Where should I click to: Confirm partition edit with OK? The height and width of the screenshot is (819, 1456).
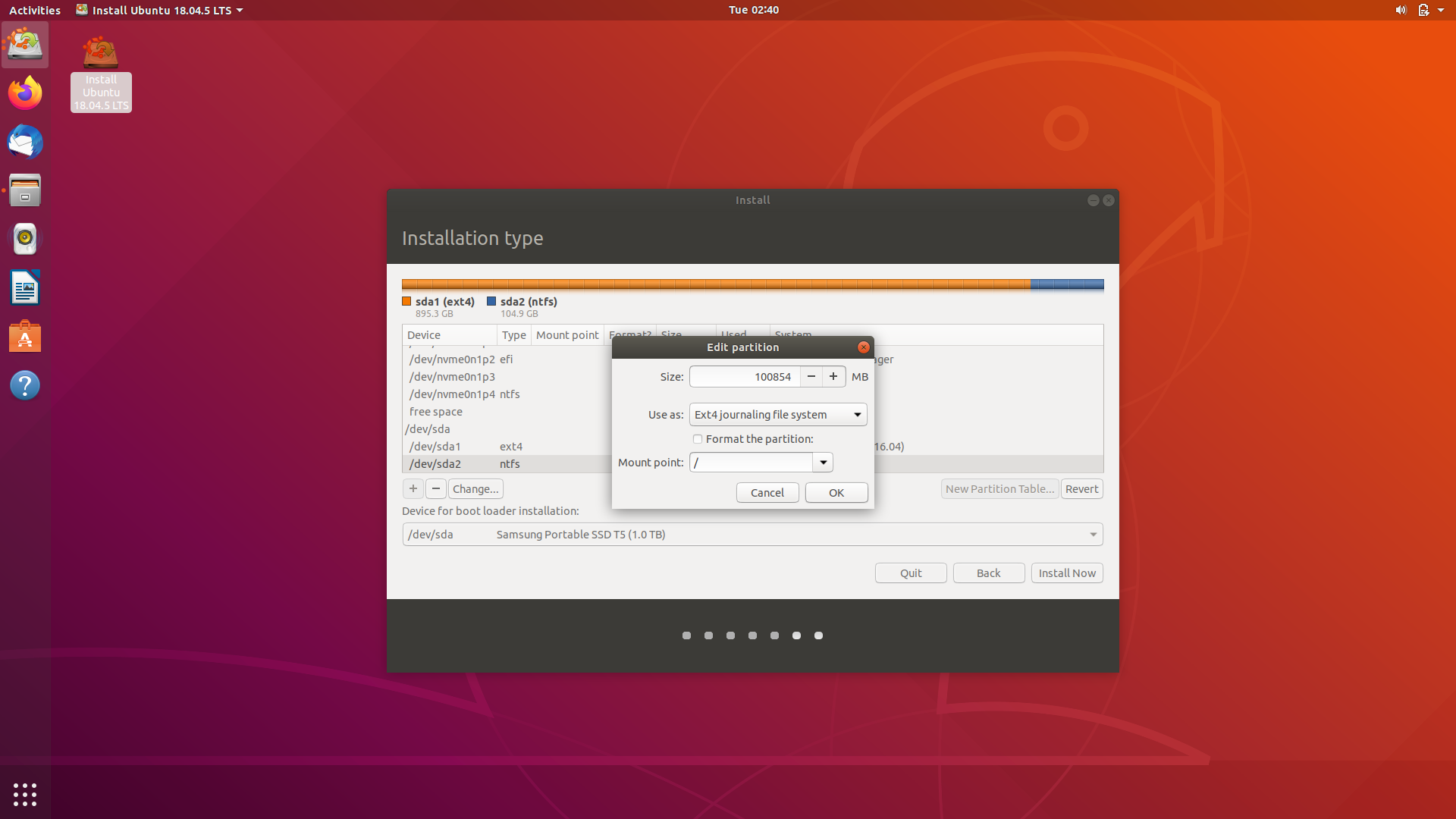pyautogui.click(x=836, y=493)
